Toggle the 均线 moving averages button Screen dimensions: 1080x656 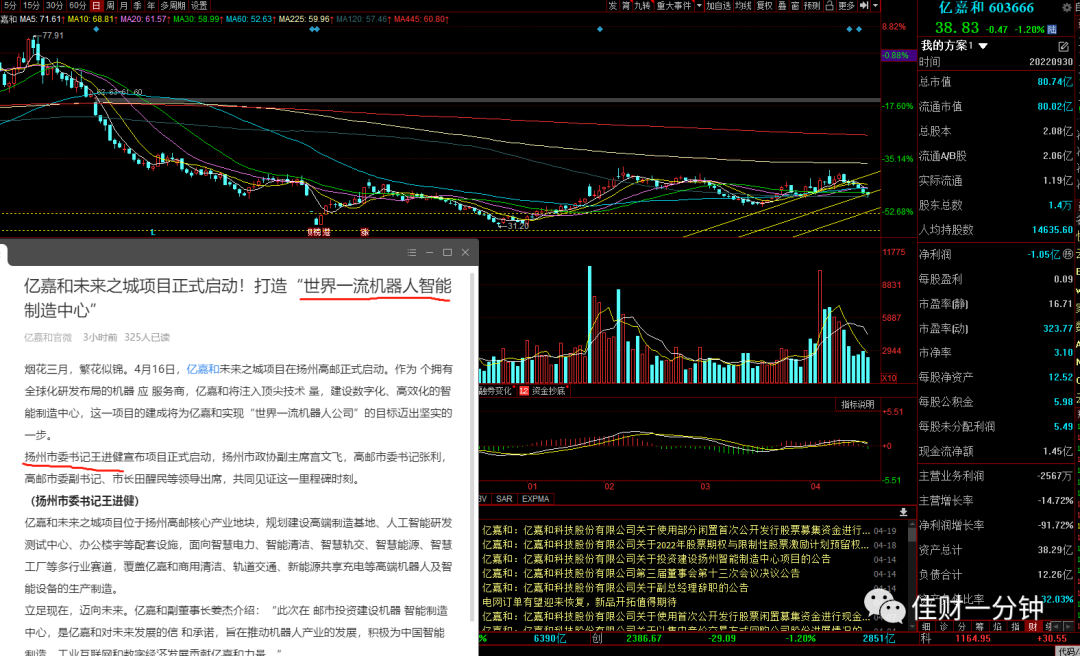point(743,6)
